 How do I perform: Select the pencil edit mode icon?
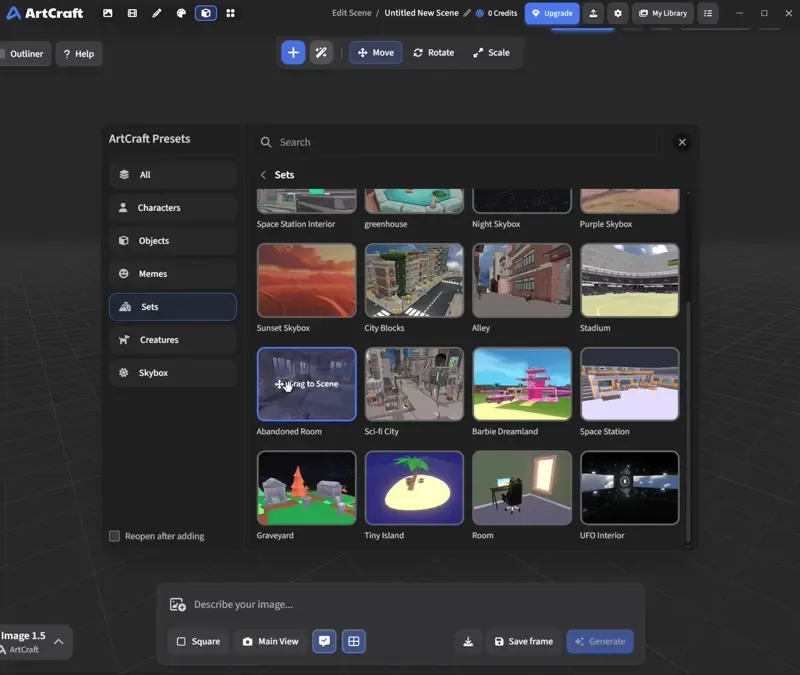point(157,13)
